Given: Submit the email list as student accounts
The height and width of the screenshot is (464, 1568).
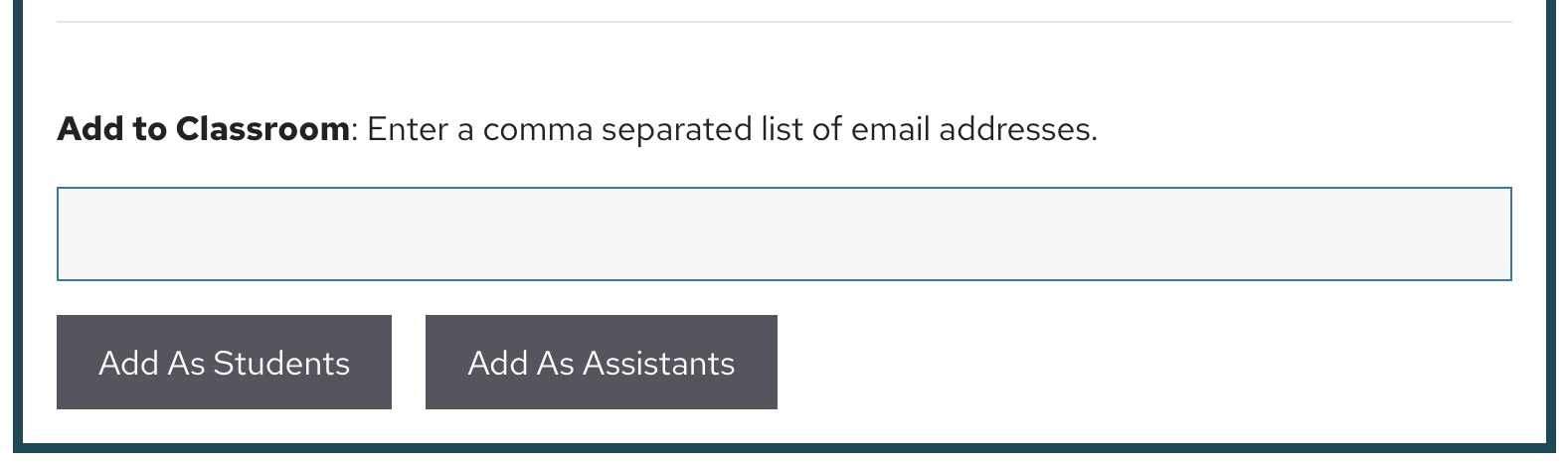Looking at the screenshot, I should pyautogui.click(x=224, y=363).
